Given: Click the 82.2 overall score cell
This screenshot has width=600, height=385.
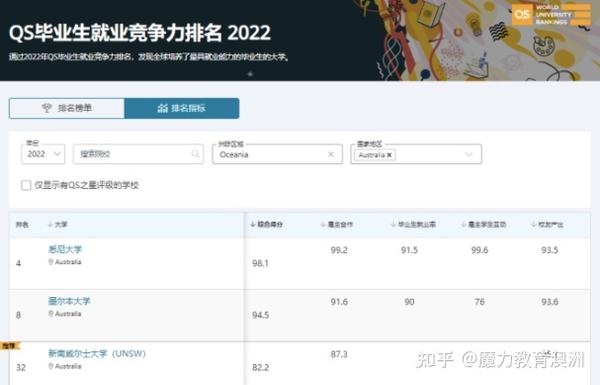Looking at the screenshot, I should pos(260,367).
